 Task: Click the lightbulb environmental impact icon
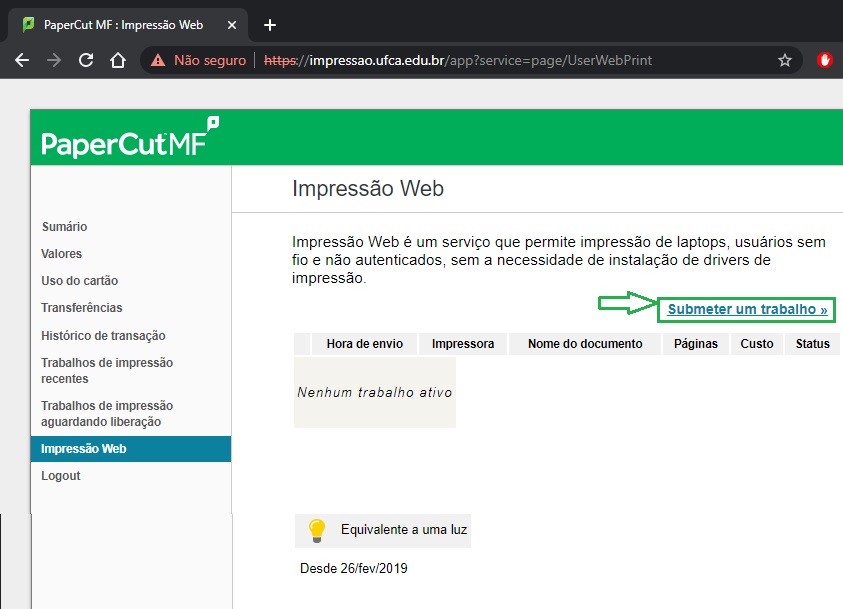coord(317,530)
